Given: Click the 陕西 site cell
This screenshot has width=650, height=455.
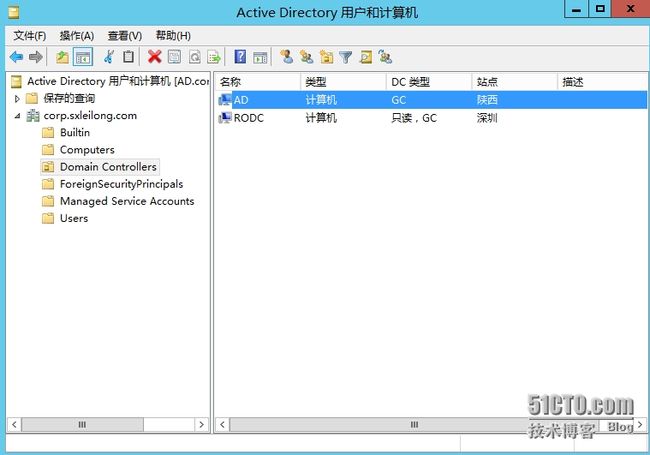Looking at the screenshot, I should (x=487, y=100).
